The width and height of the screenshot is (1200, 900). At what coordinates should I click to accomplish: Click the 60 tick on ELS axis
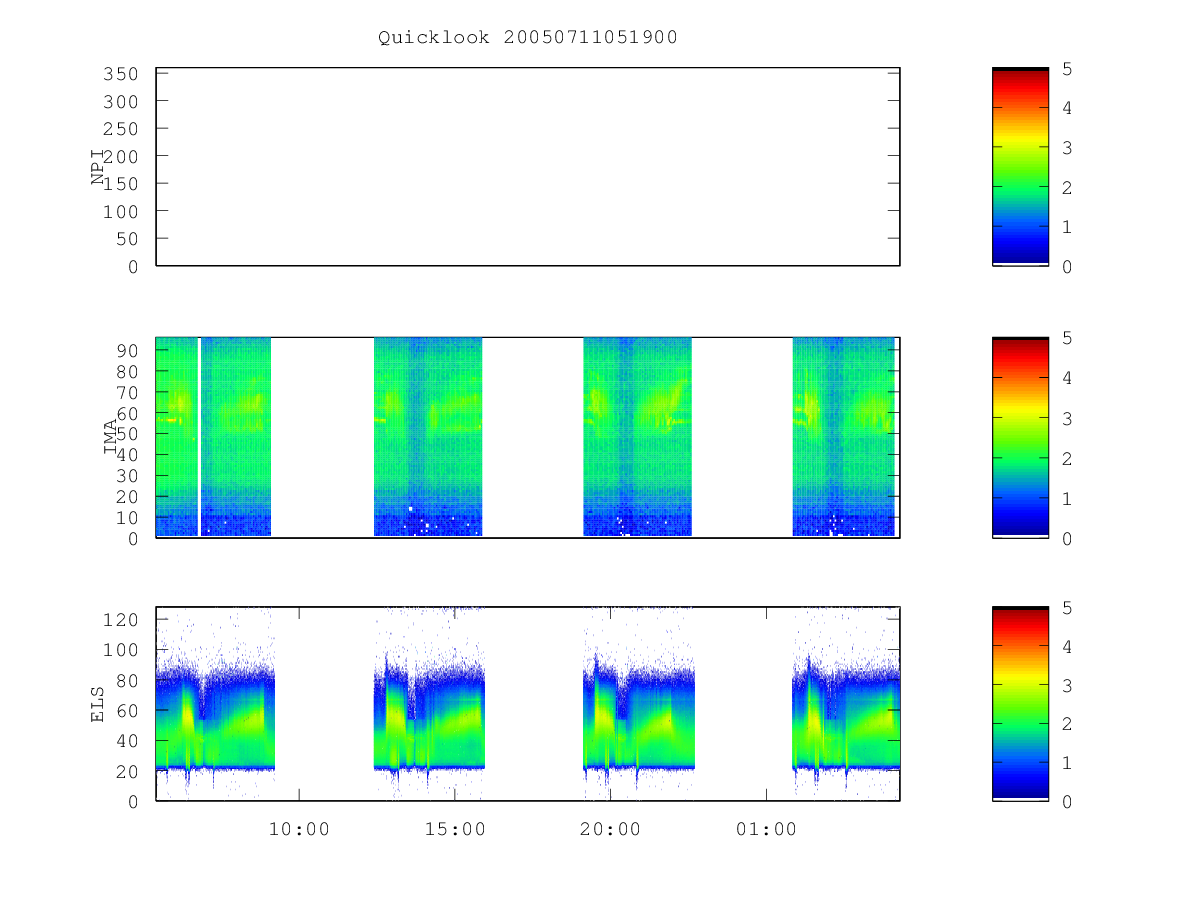(x=127, y=711)
